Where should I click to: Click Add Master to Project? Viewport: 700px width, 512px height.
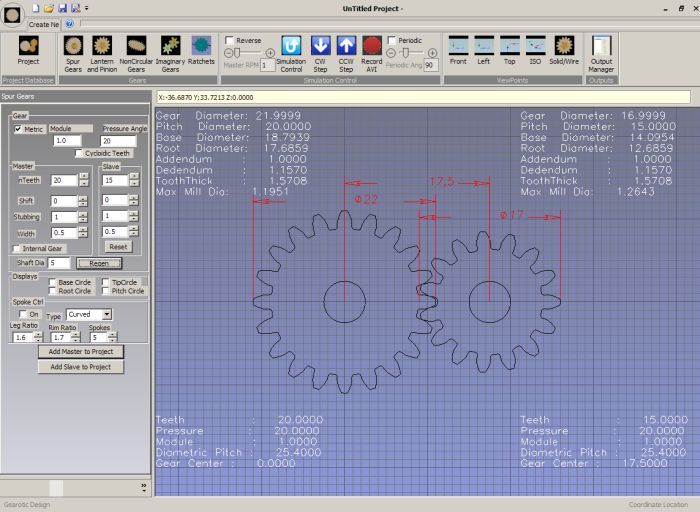tap(81, 352)
